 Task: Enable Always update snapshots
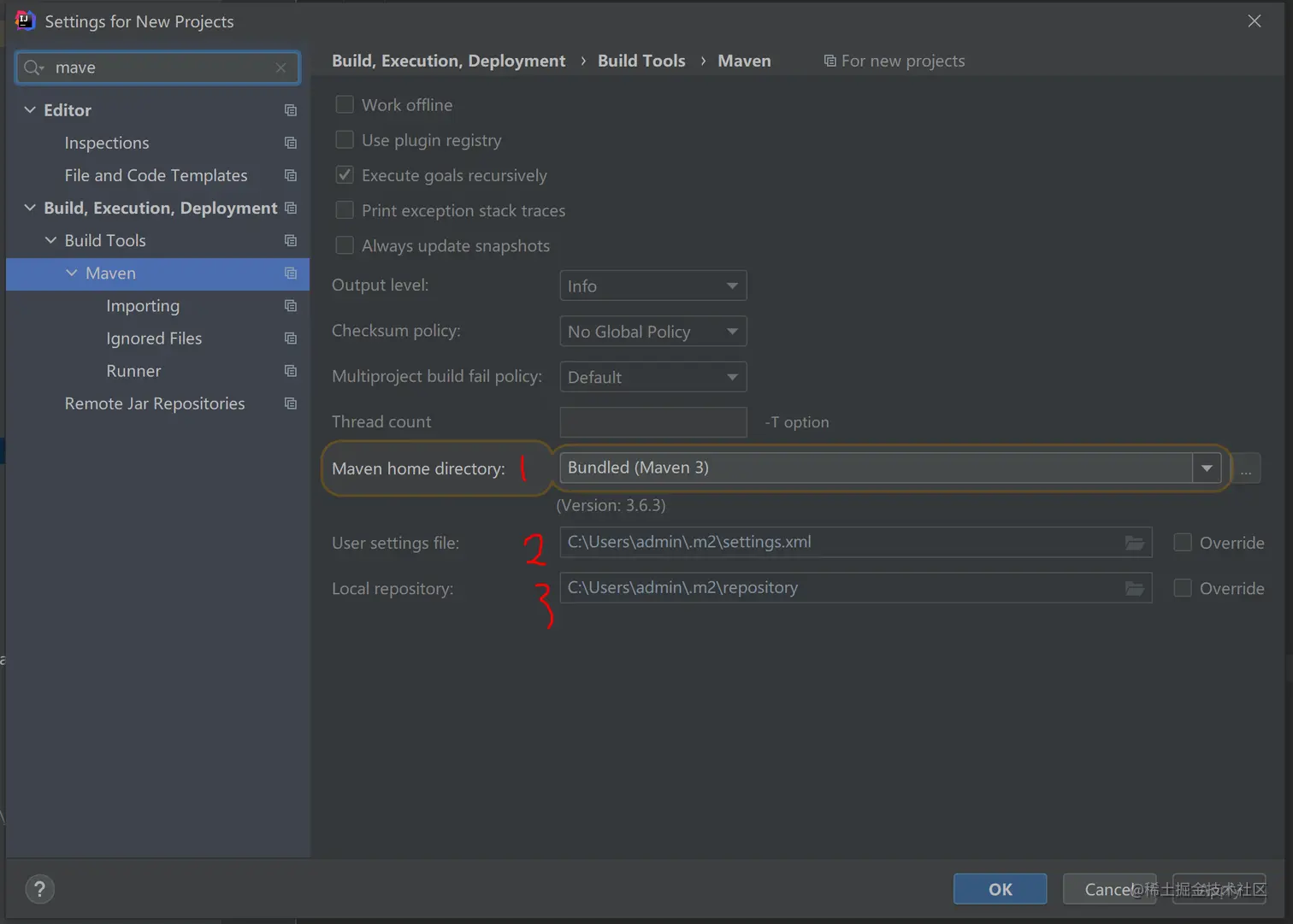coord(345,245)
